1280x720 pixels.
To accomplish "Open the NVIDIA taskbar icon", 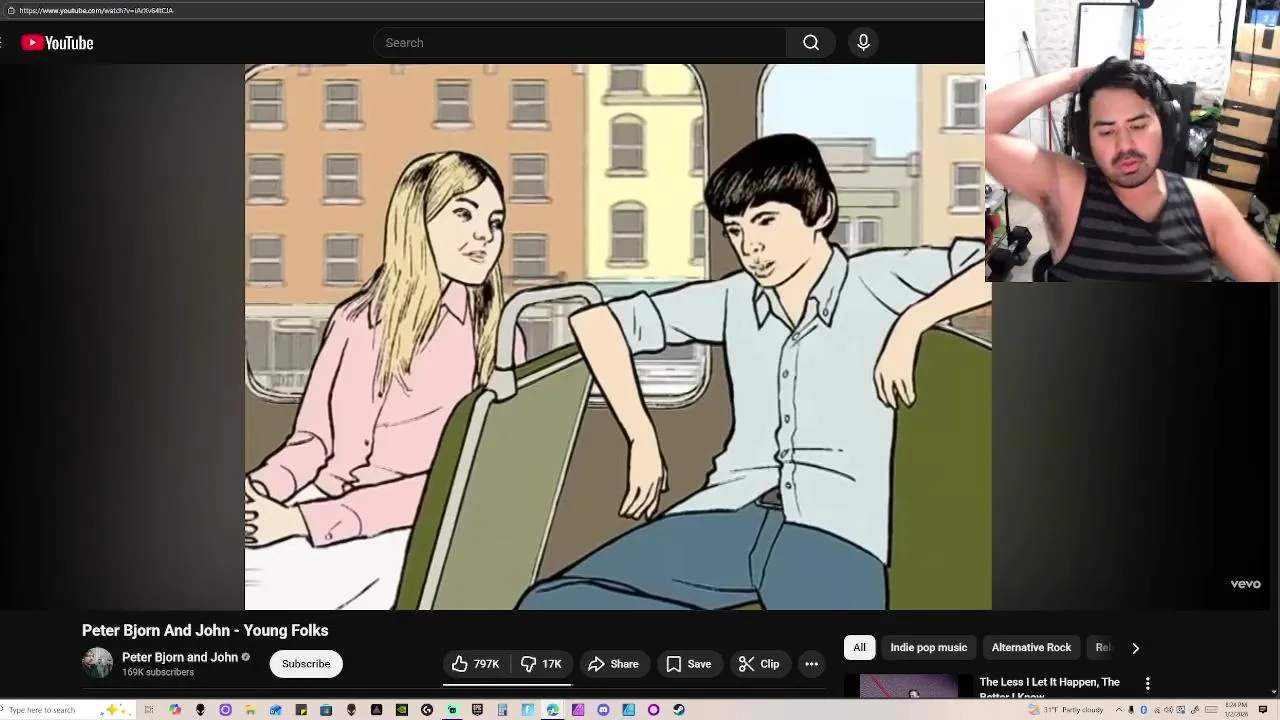I will point(402,710).
